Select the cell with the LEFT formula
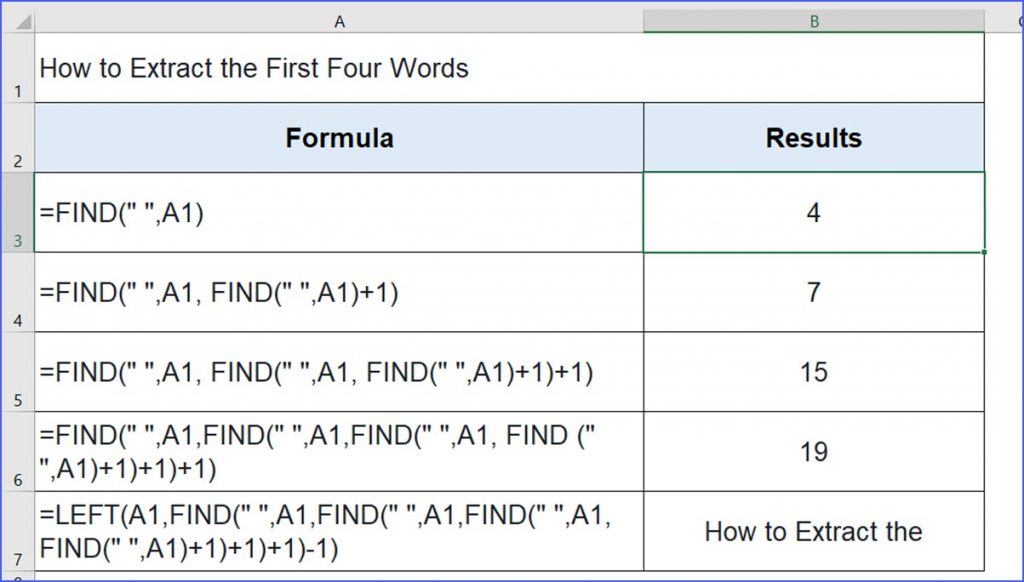1024x582 pixels. point(339,532)
